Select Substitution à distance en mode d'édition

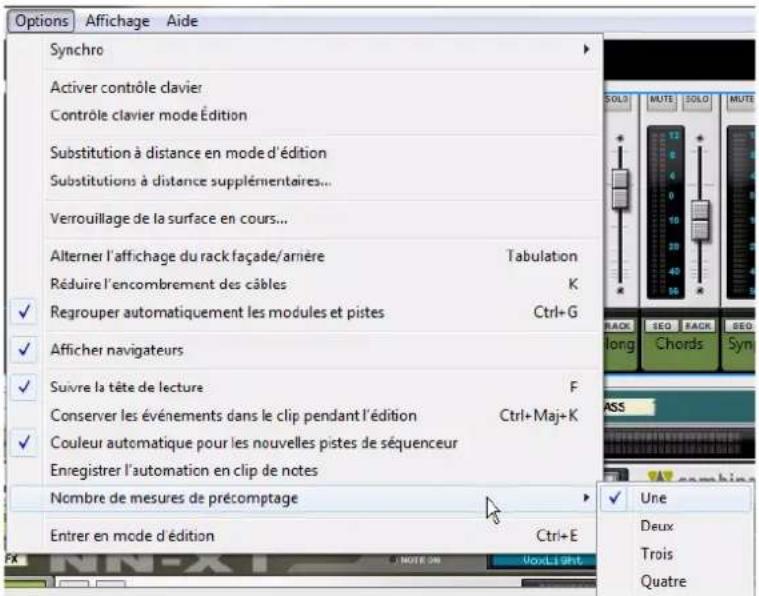(x=305, y=153)
